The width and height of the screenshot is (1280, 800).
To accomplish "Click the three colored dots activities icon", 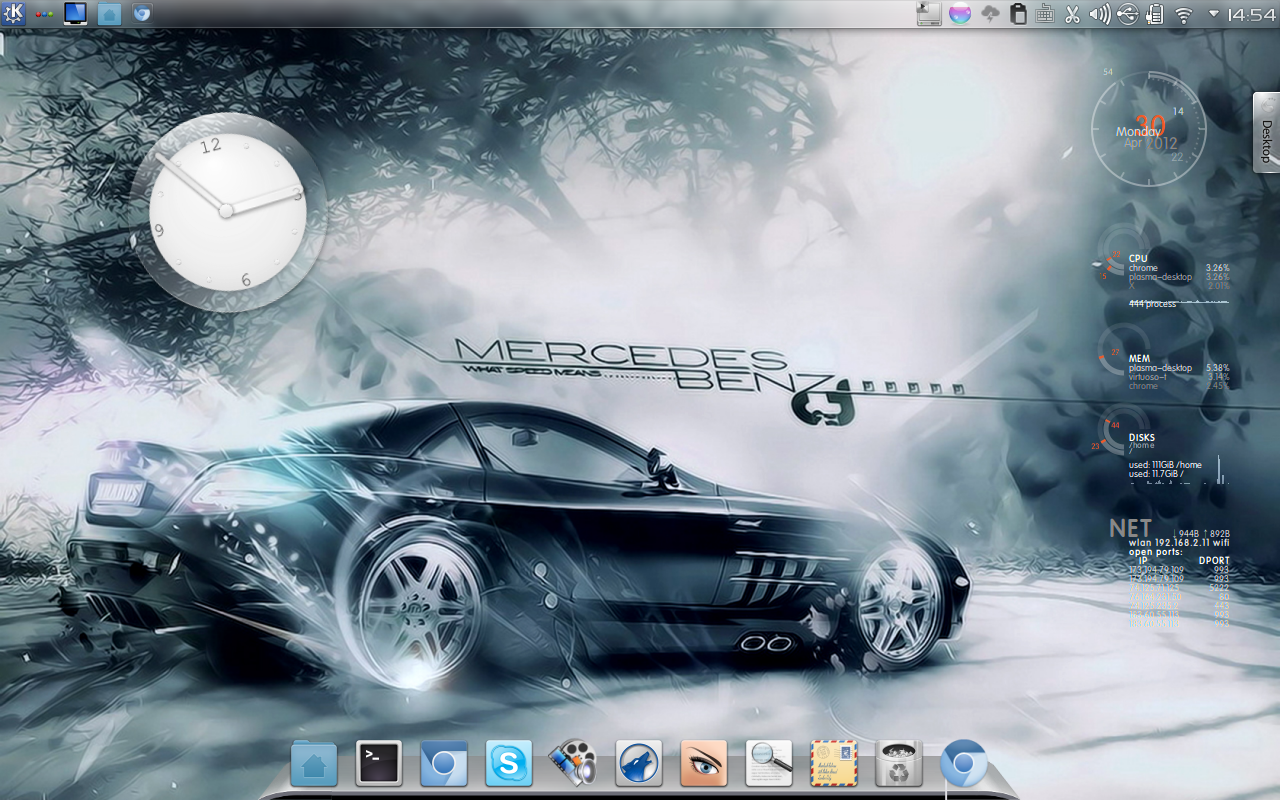I will click(44, 14).
